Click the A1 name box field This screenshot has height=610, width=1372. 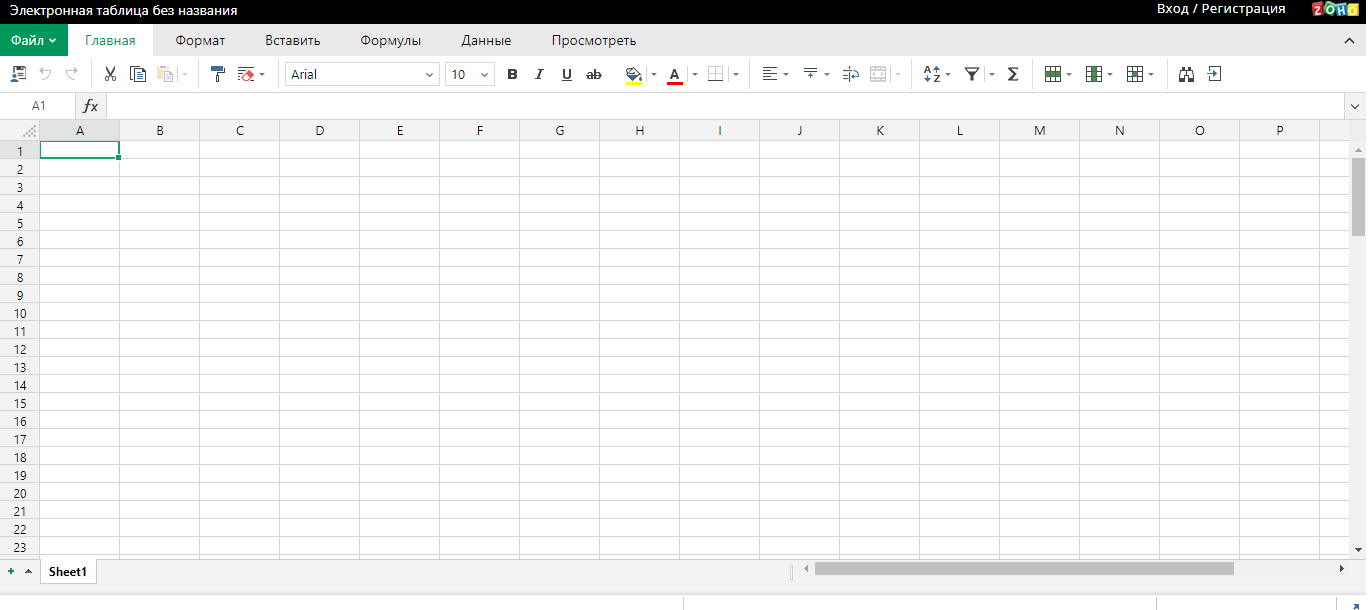(x=38, y=106)
